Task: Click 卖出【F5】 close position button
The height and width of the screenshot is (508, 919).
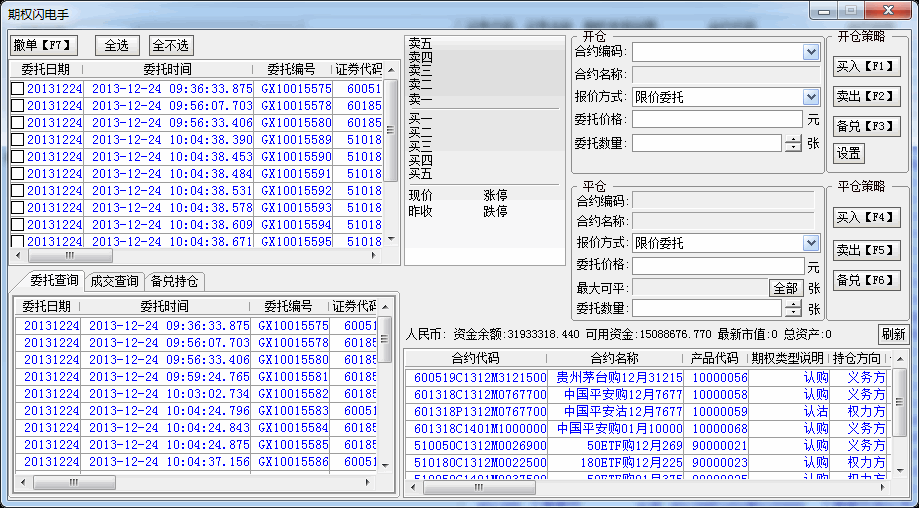Action: (867, 250)
